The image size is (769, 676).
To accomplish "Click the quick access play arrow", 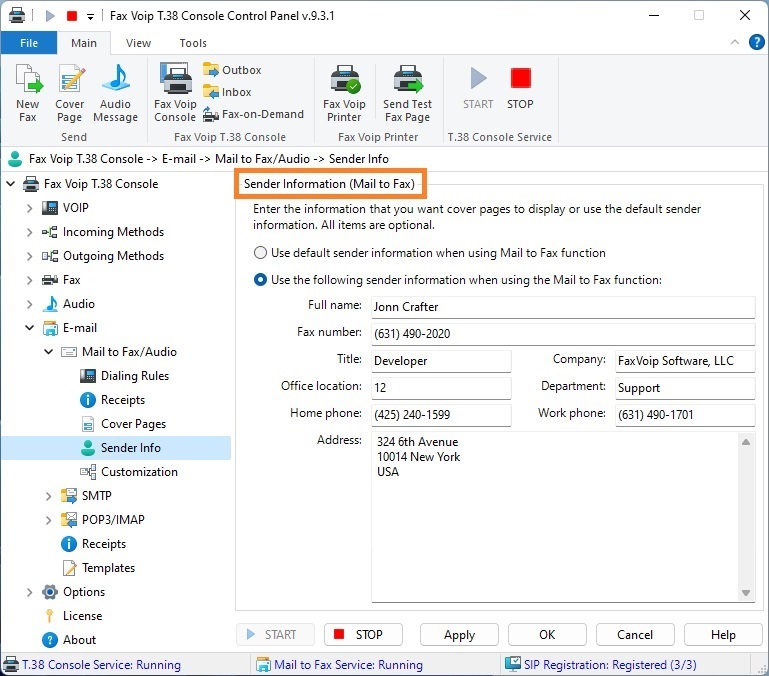I will pos(50,16).
